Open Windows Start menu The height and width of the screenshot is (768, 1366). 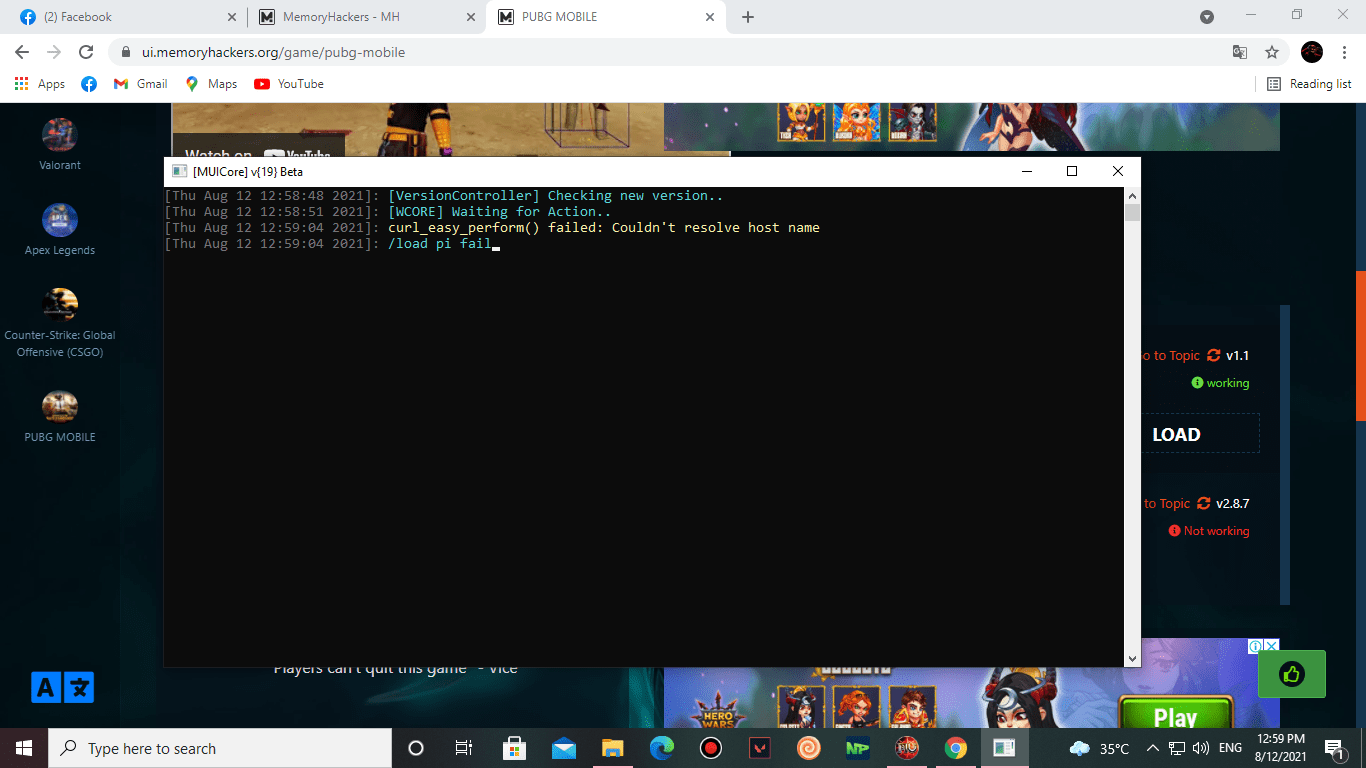[x=24, y=748]
